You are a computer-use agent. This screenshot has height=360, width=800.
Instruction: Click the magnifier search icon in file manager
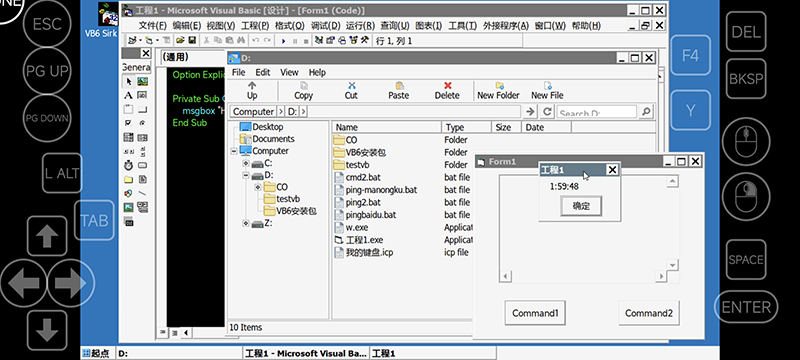(645, 112)
